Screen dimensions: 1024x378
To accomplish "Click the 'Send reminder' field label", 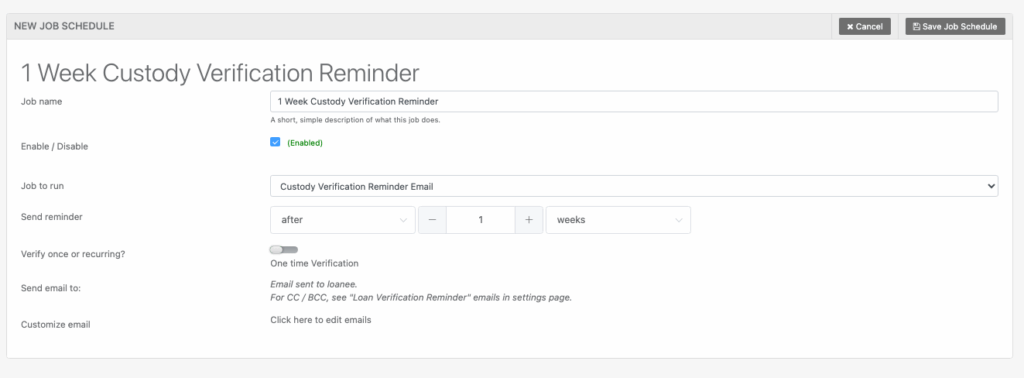I will [52, 217].
